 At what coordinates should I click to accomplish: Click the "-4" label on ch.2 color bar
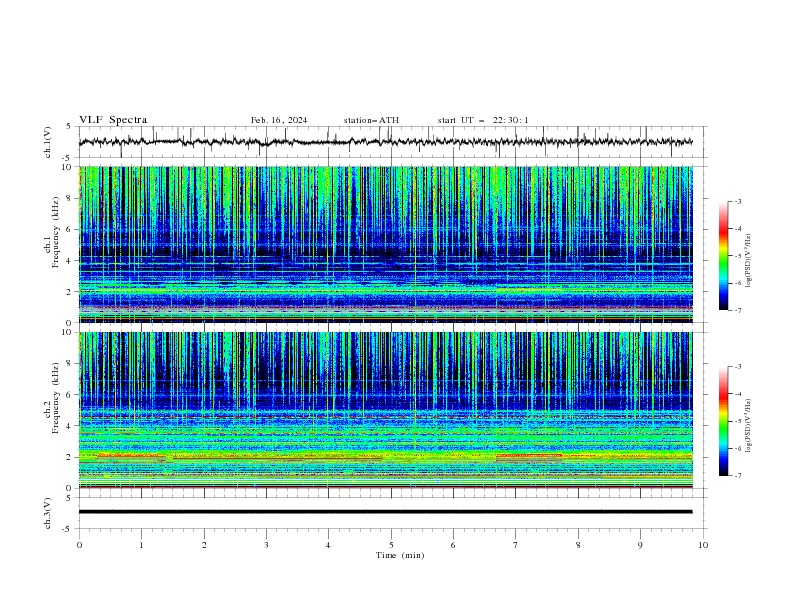pyautogui.click(x=737, y=394)
